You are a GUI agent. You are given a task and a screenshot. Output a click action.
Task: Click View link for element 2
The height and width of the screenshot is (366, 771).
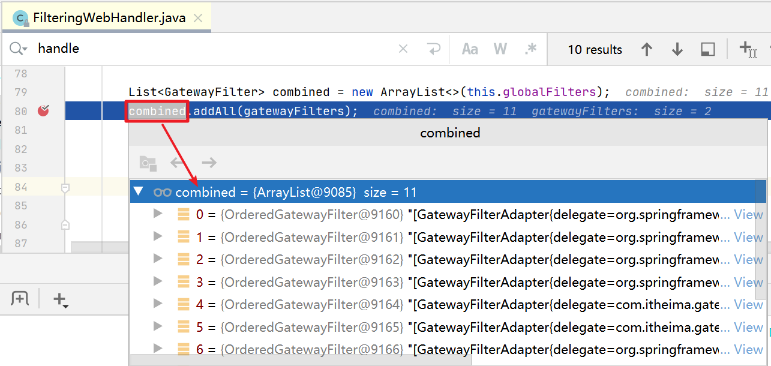point(748,259)
